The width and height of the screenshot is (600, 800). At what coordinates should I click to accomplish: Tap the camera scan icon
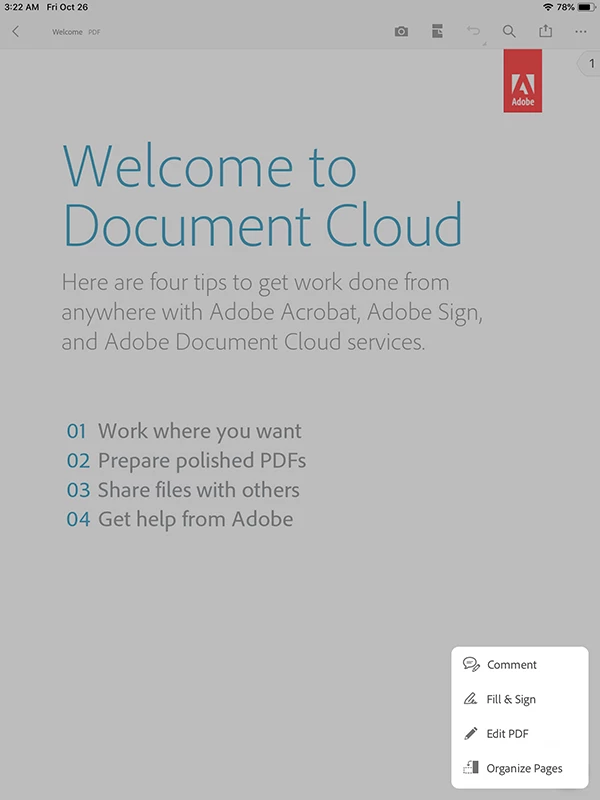(401, 32)
